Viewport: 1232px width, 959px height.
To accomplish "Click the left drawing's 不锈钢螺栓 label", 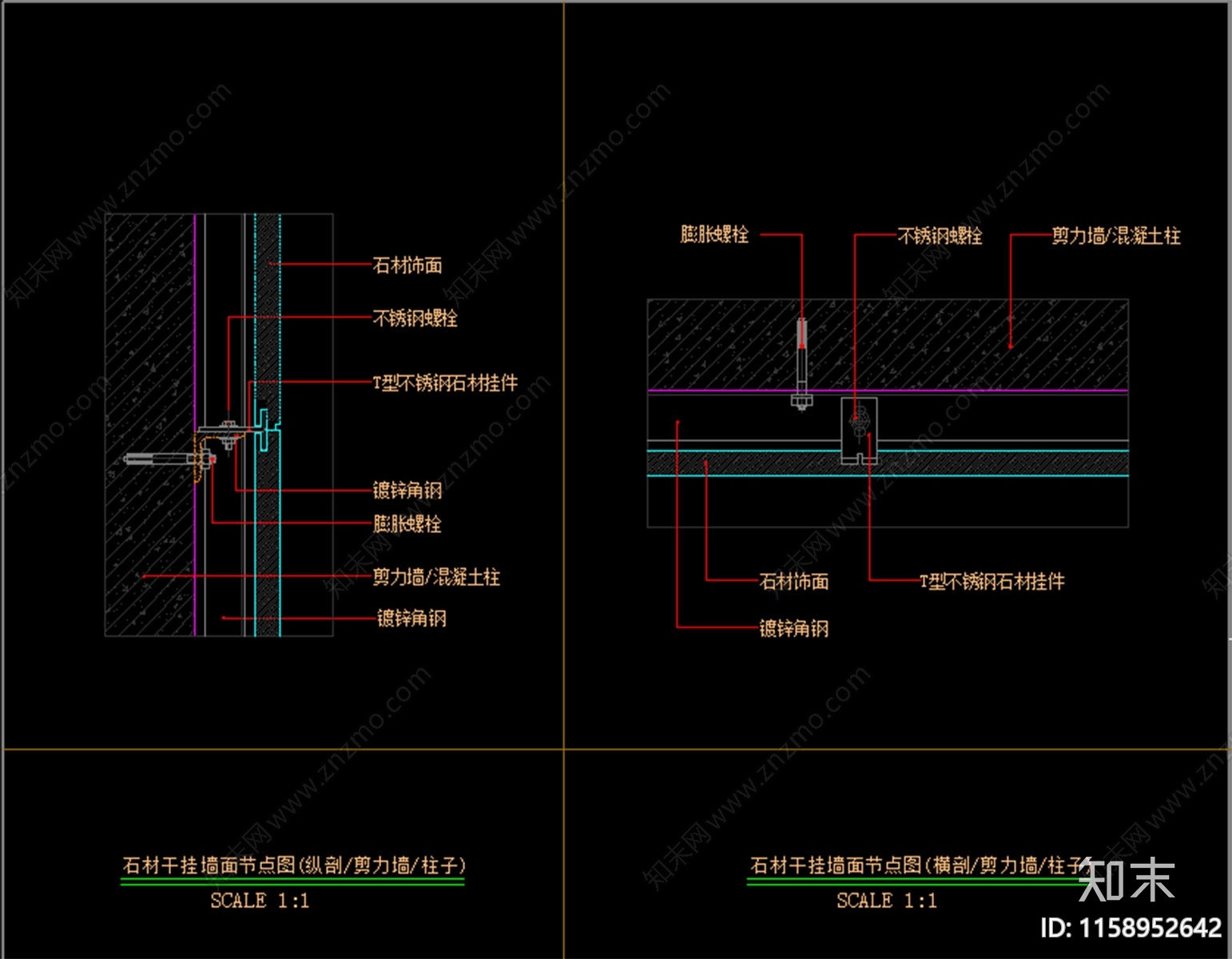I will point(415,318).
